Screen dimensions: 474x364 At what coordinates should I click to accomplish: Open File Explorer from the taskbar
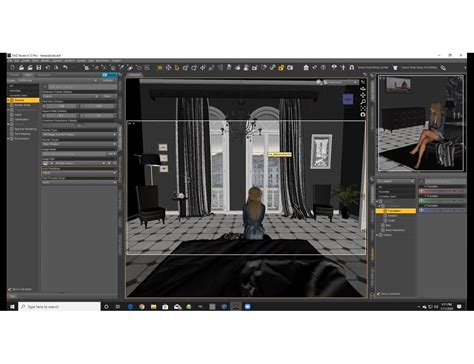153,307
